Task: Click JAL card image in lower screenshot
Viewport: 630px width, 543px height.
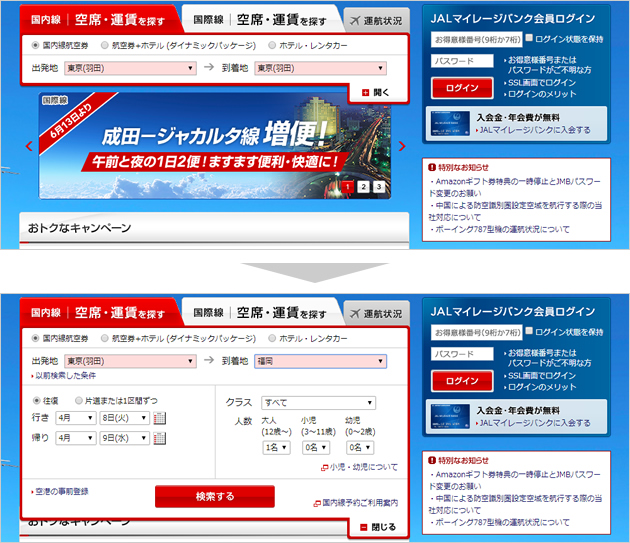Action: (x=450, y=416)
